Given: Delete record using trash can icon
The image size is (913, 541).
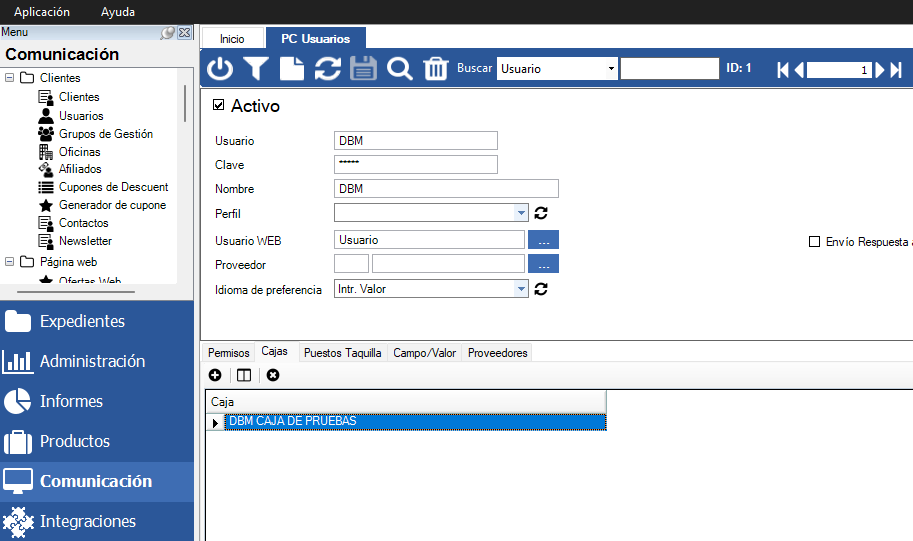Looking at the screenshot, I should pos(435,69).
